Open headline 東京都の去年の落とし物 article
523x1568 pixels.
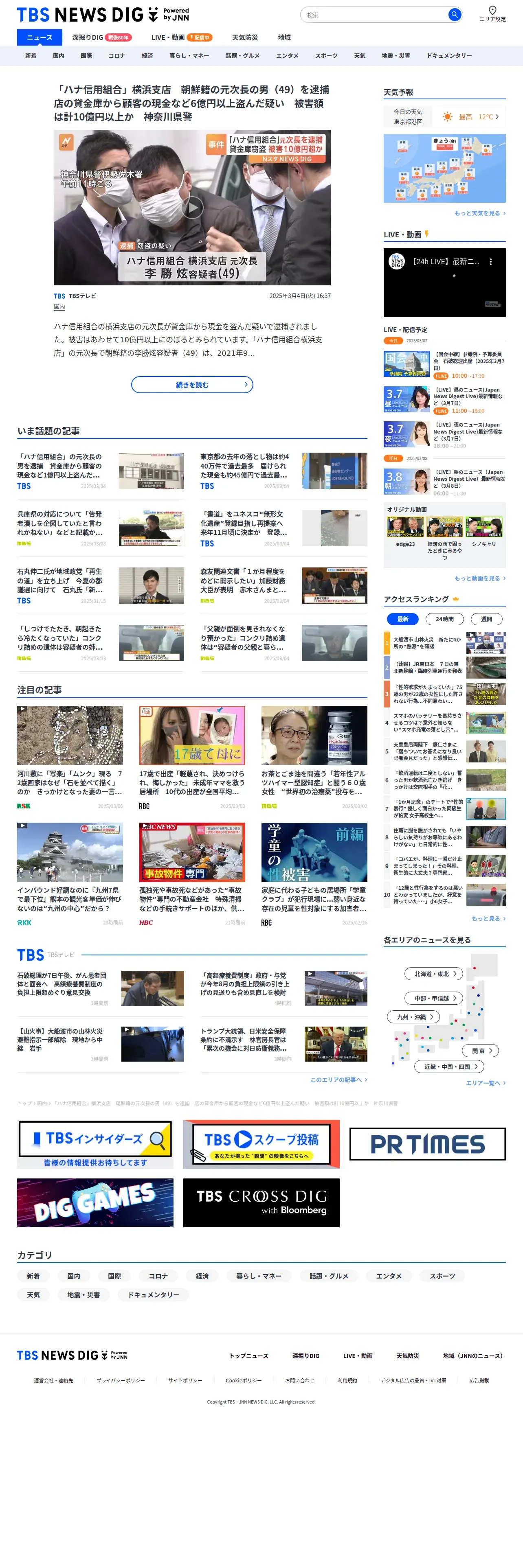click(245, 466)
